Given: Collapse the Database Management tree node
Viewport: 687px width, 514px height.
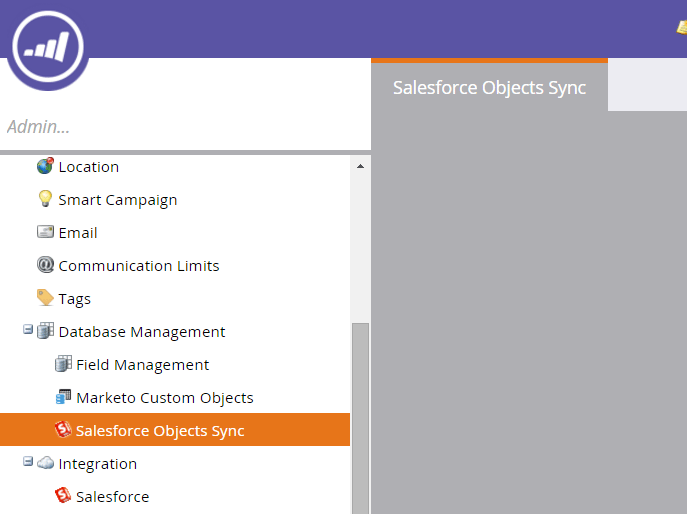Looking at the screenshot, I should 28,330.
